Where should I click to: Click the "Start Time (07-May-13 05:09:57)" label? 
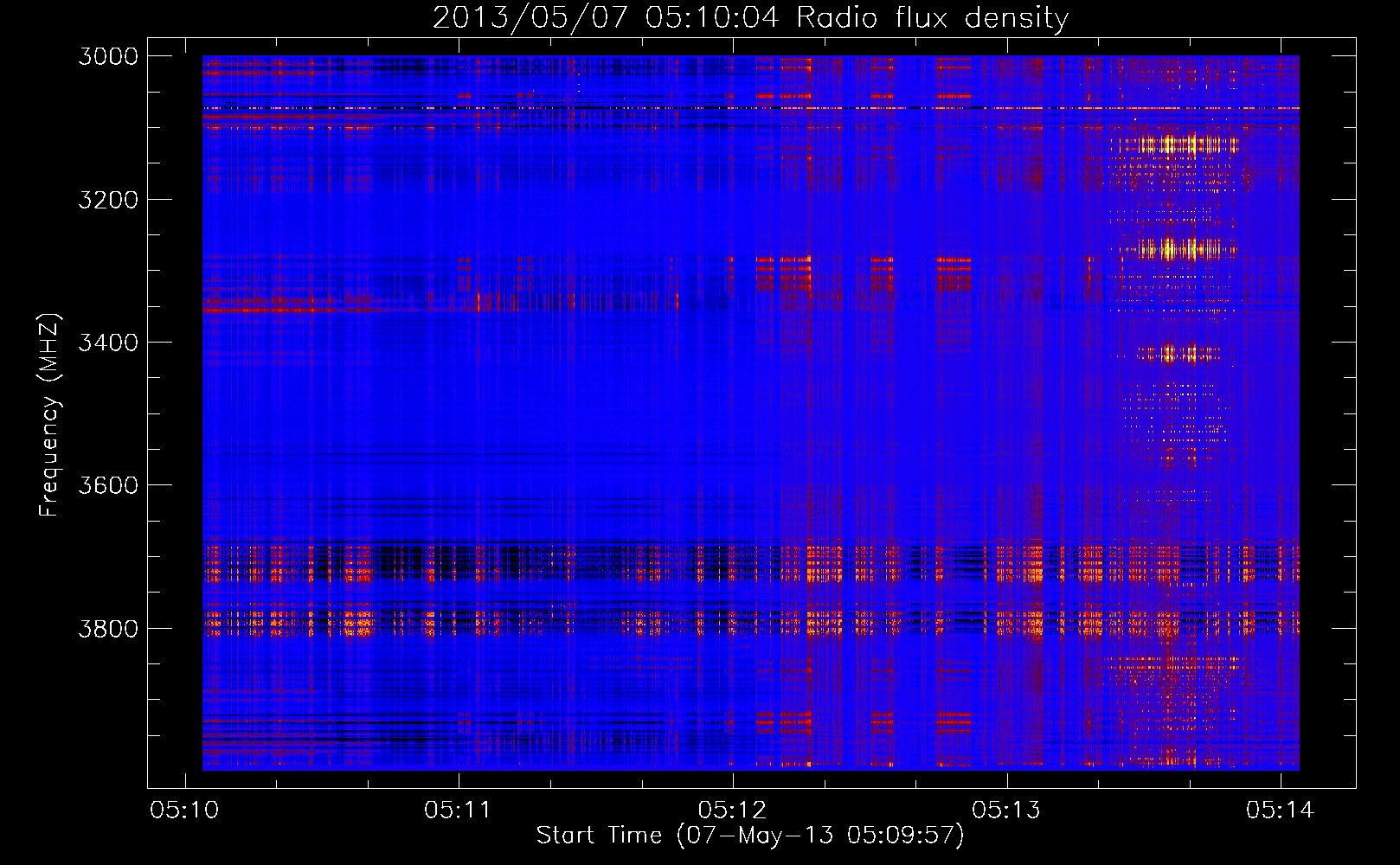coord(750,836)
